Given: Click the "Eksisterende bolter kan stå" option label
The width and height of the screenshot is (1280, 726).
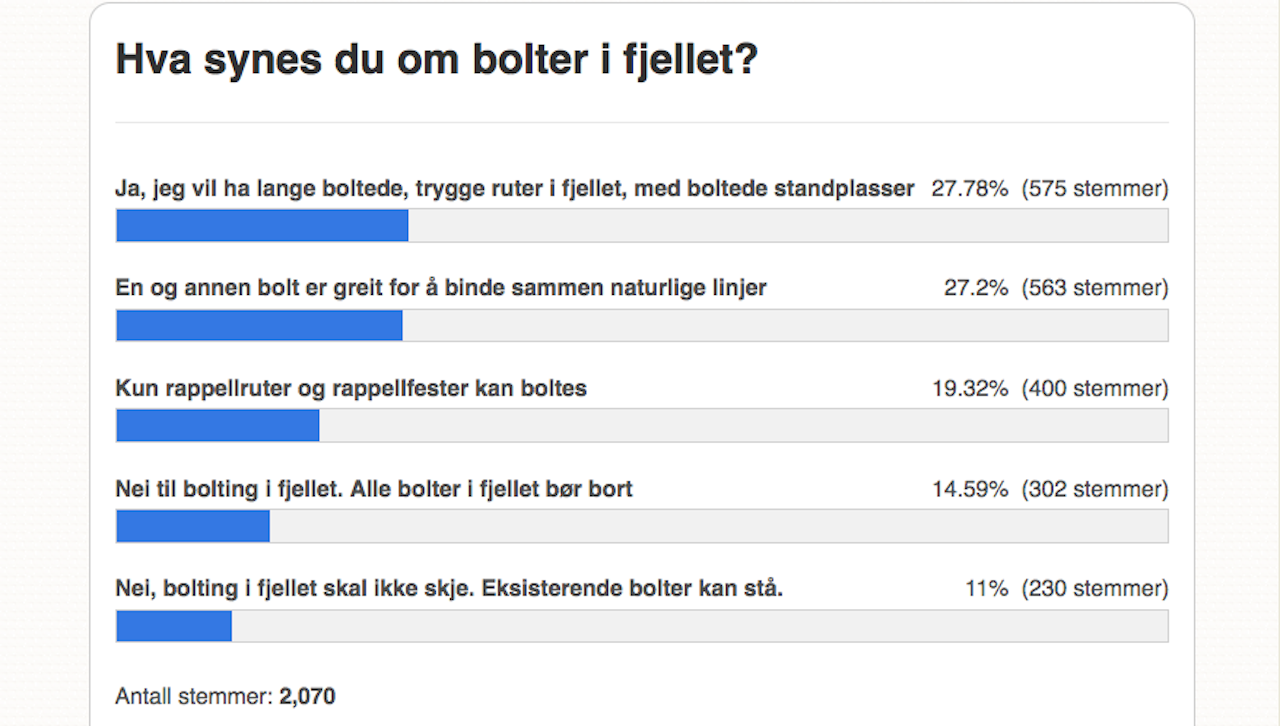Looking at the screenshot, I should point(449,588).
